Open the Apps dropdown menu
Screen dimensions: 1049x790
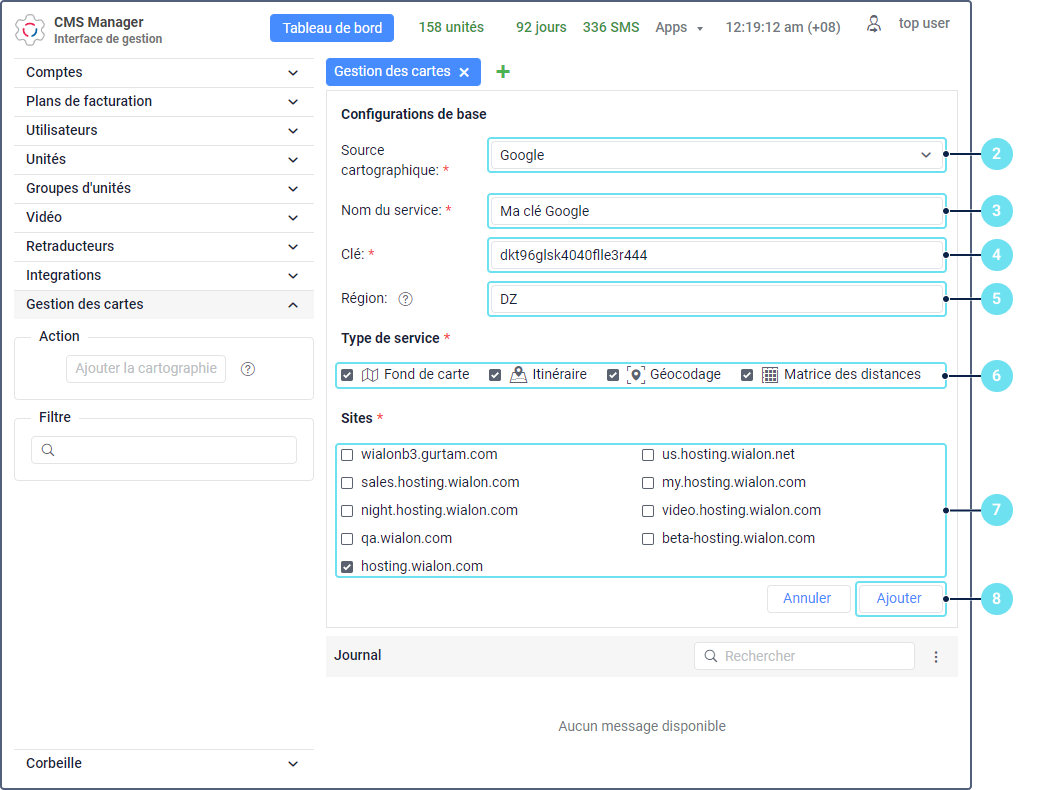(x=679, y=28)
